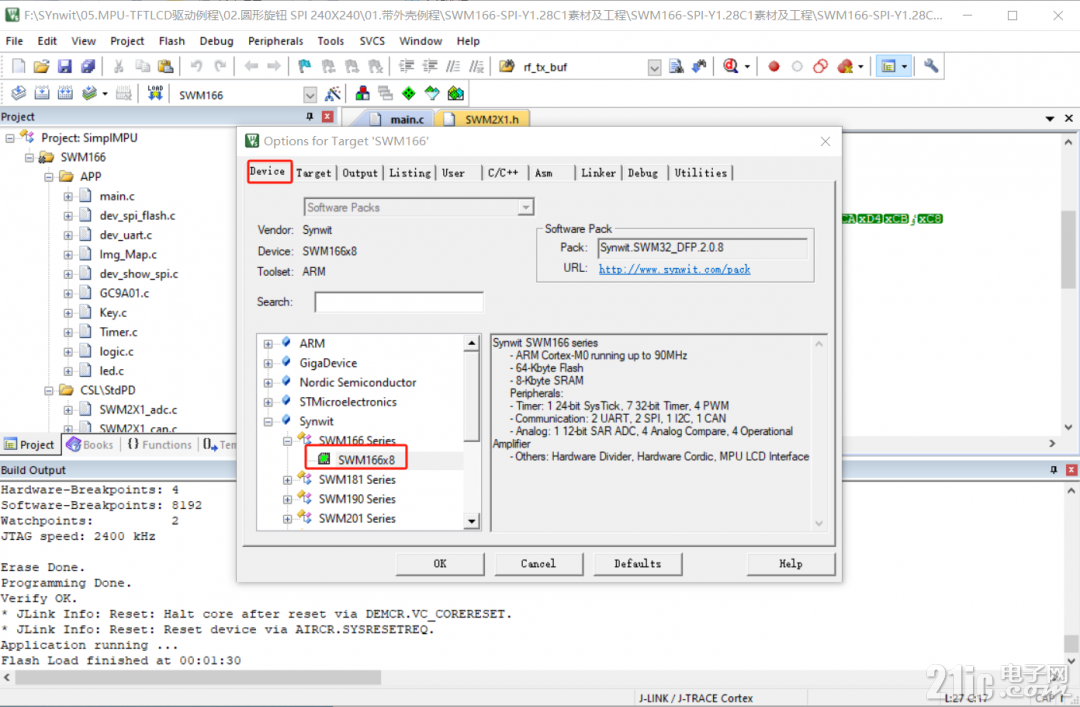Image resolution: width=1080 pixels, height=707 pixels.
Task: Confirm the dialog with OK
Action: tap(440, 564)
